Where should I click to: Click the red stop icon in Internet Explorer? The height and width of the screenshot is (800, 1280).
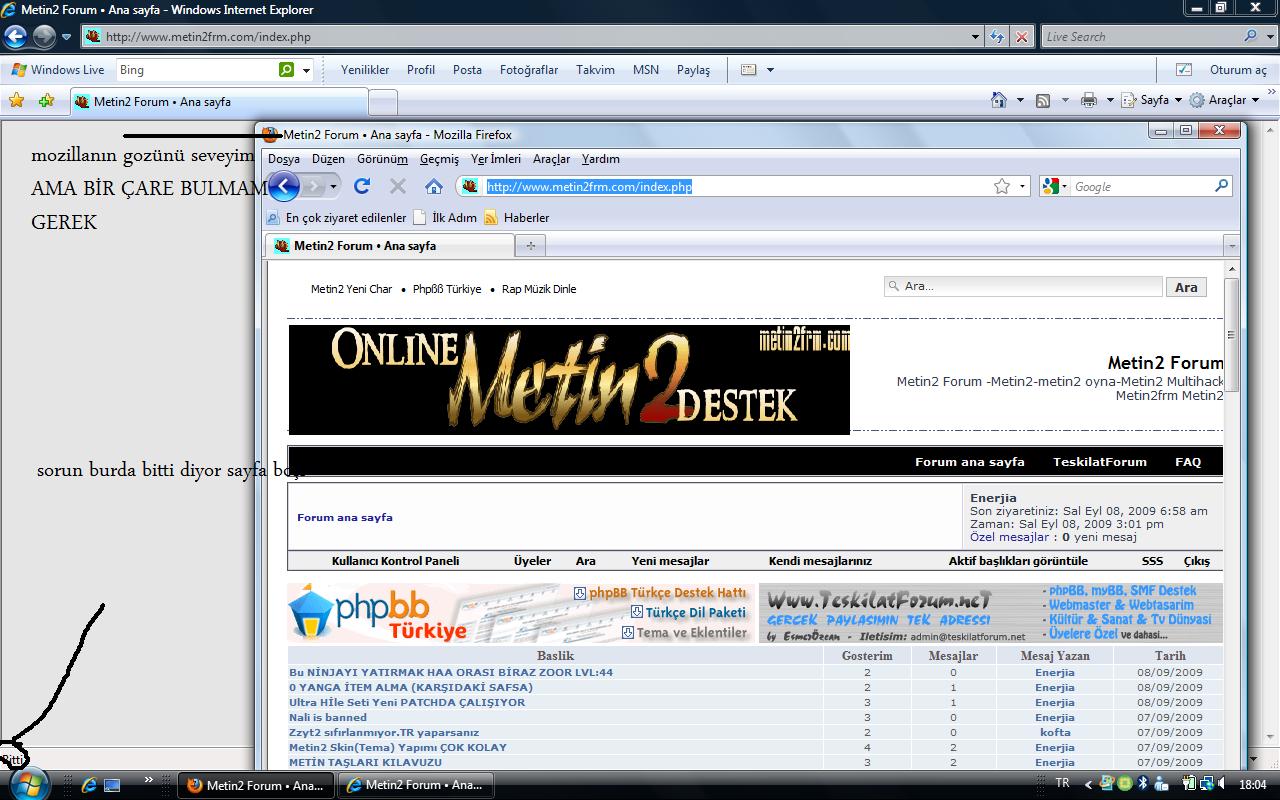(x=1021, y=37)
